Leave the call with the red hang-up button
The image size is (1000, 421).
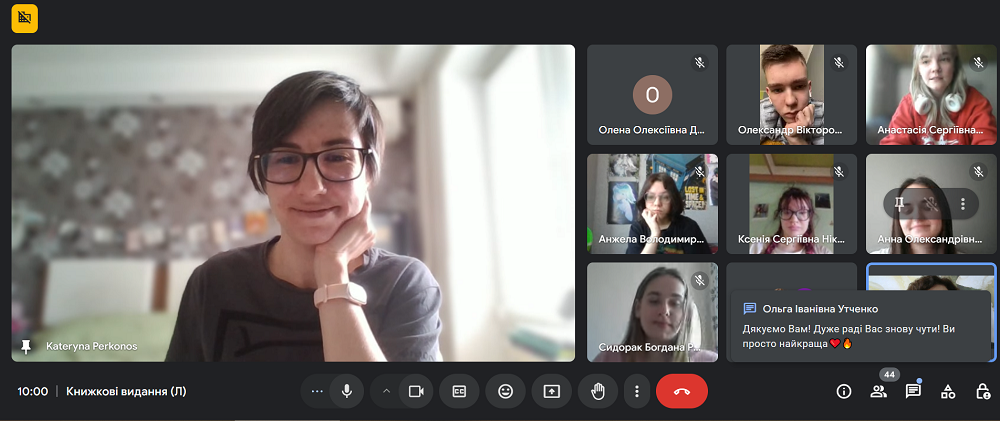pyautogui.click(x=681, y=391)
